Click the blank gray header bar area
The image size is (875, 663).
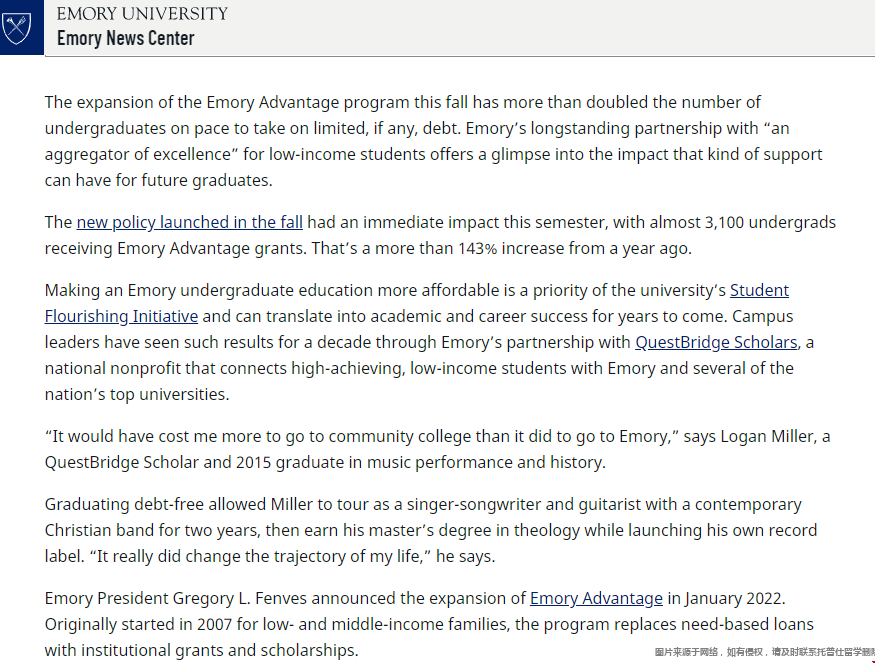pos(550,26)
